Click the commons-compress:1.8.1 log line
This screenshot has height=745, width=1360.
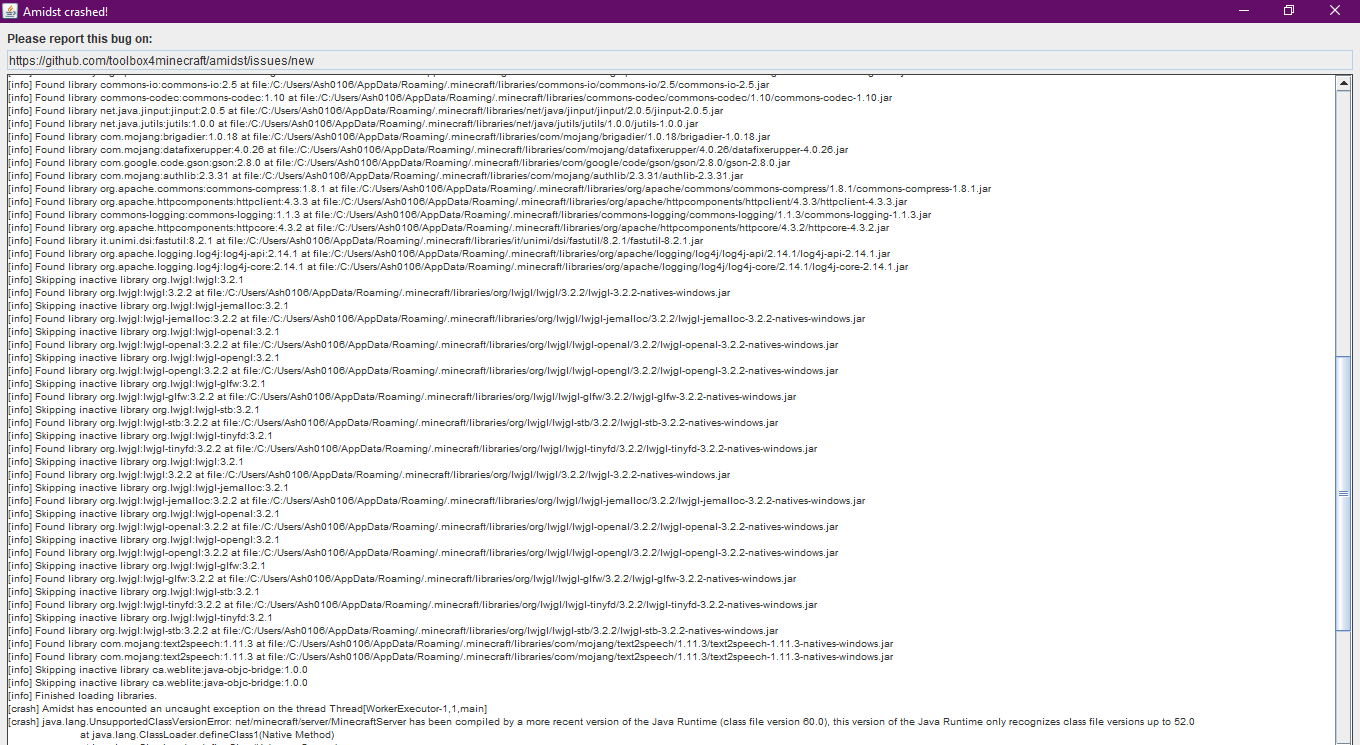pos(500,189)
